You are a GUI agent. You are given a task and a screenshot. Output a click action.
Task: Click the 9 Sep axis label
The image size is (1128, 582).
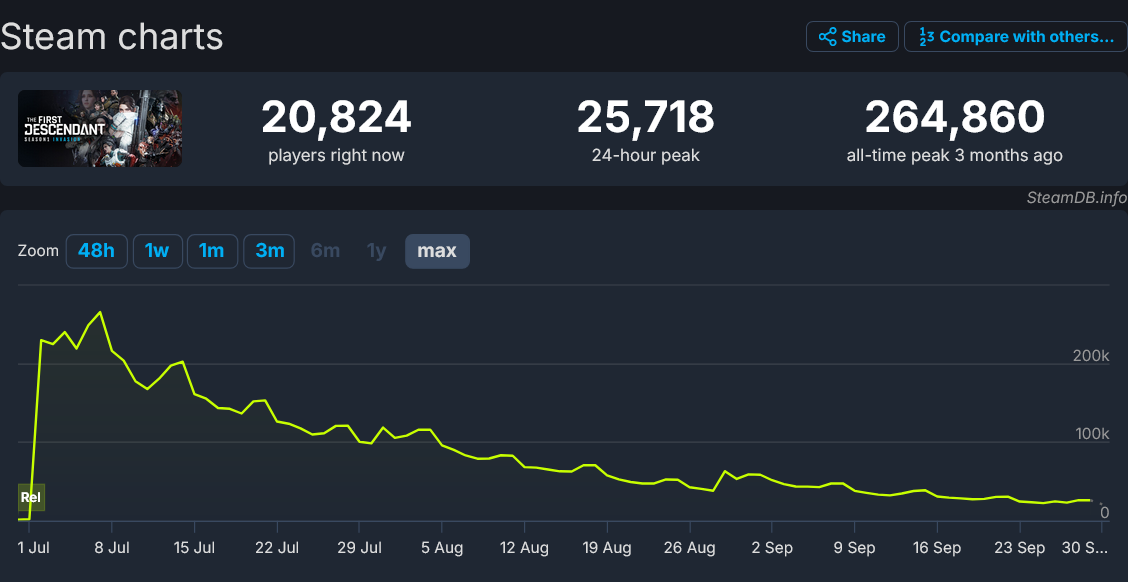855,548
